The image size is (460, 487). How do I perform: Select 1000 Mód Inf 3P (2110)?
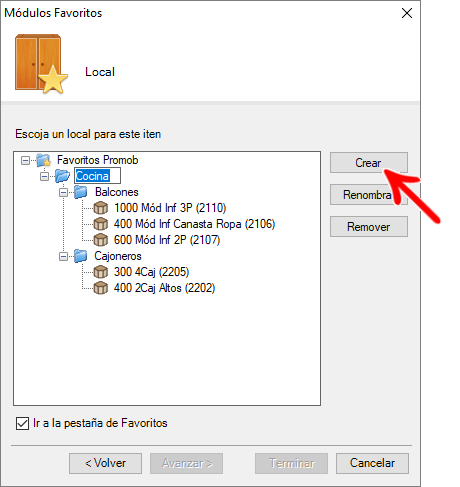tap(170, 208)
